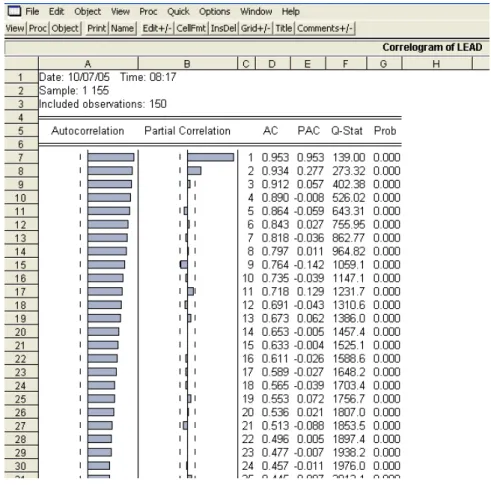Click PAC value -0.142
Image resolution: width=491 pixels, height=485 pixels.
[x=309, y=265]
